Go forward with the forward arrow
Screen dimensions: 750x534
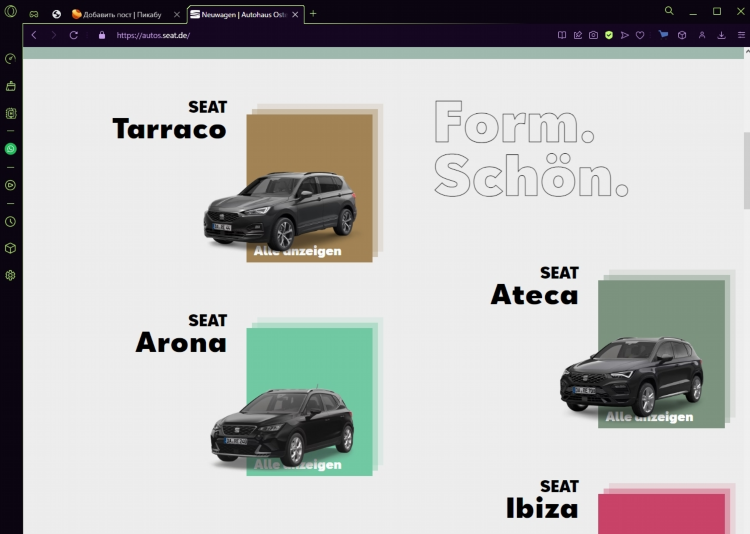[x=53, y=35]
